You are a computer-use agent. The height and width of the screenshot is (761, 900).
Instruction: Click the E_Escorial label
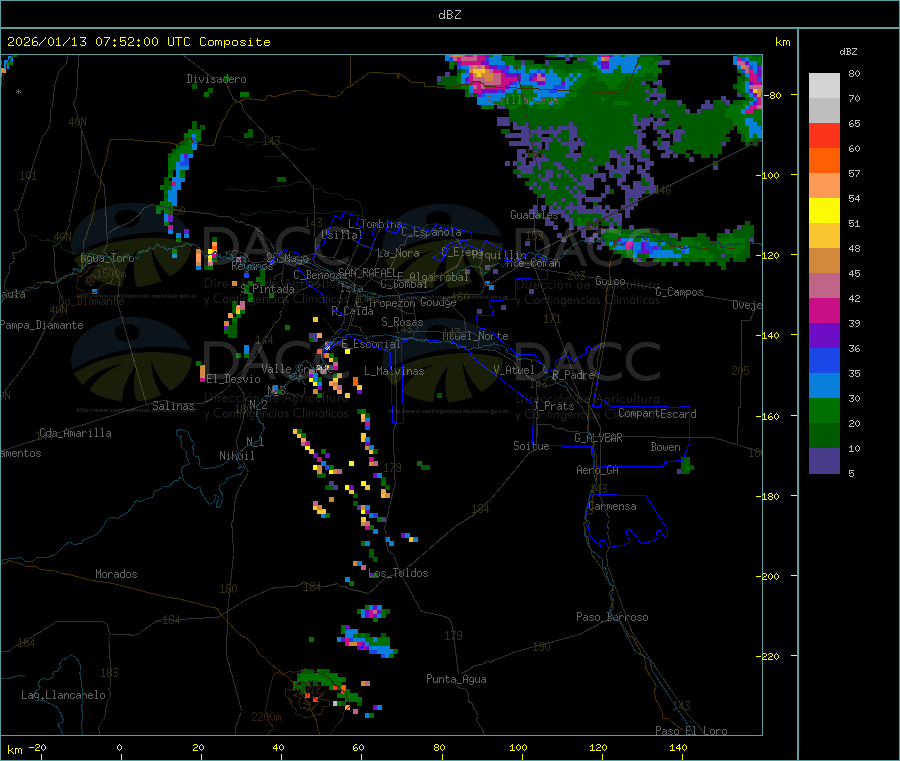click(371, 344)
